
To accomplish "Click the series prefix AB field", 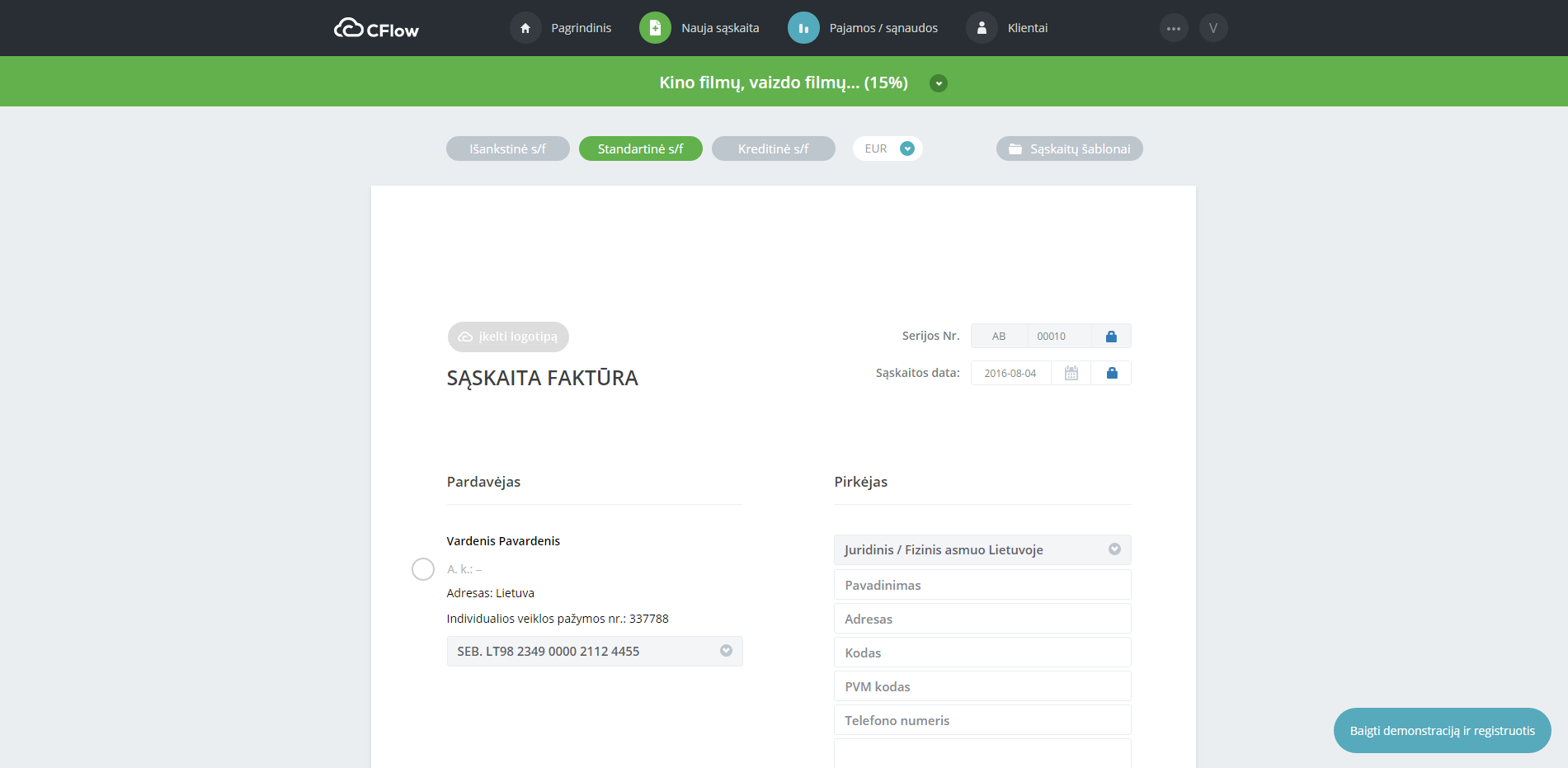I will [999, 336].
